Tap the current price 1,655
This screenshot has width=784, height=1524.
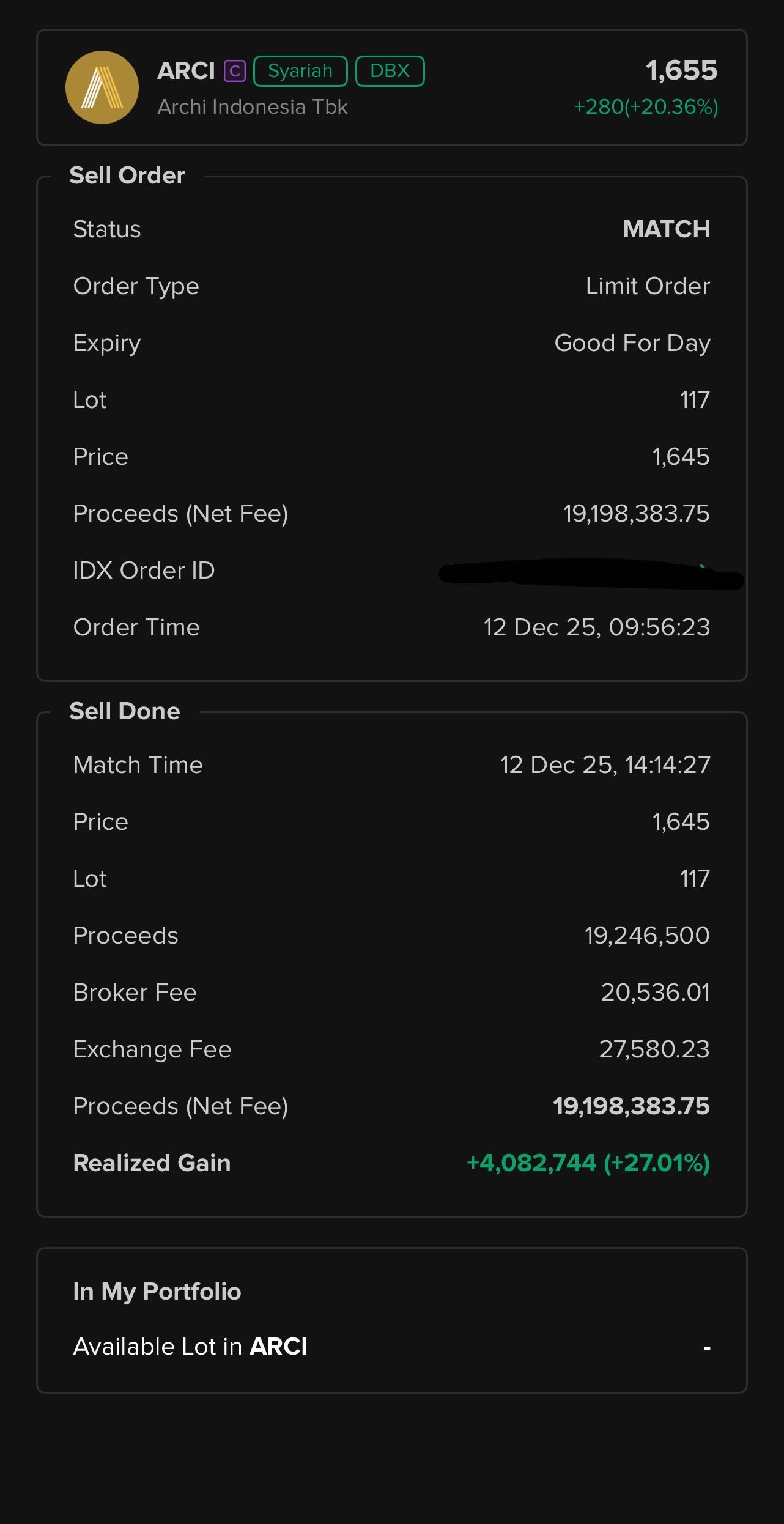click(x=681, y=70)
